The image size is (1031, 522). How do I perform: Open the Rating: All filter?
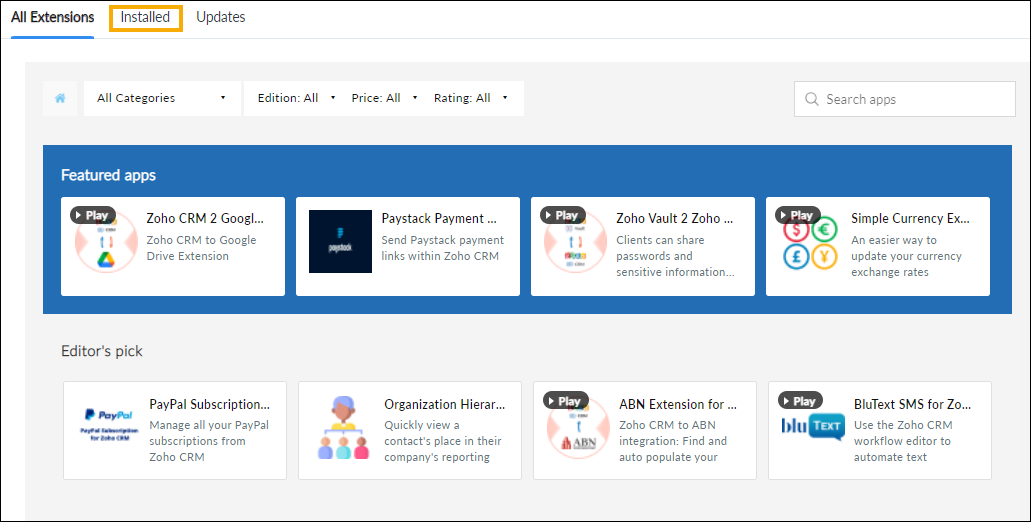471,98
